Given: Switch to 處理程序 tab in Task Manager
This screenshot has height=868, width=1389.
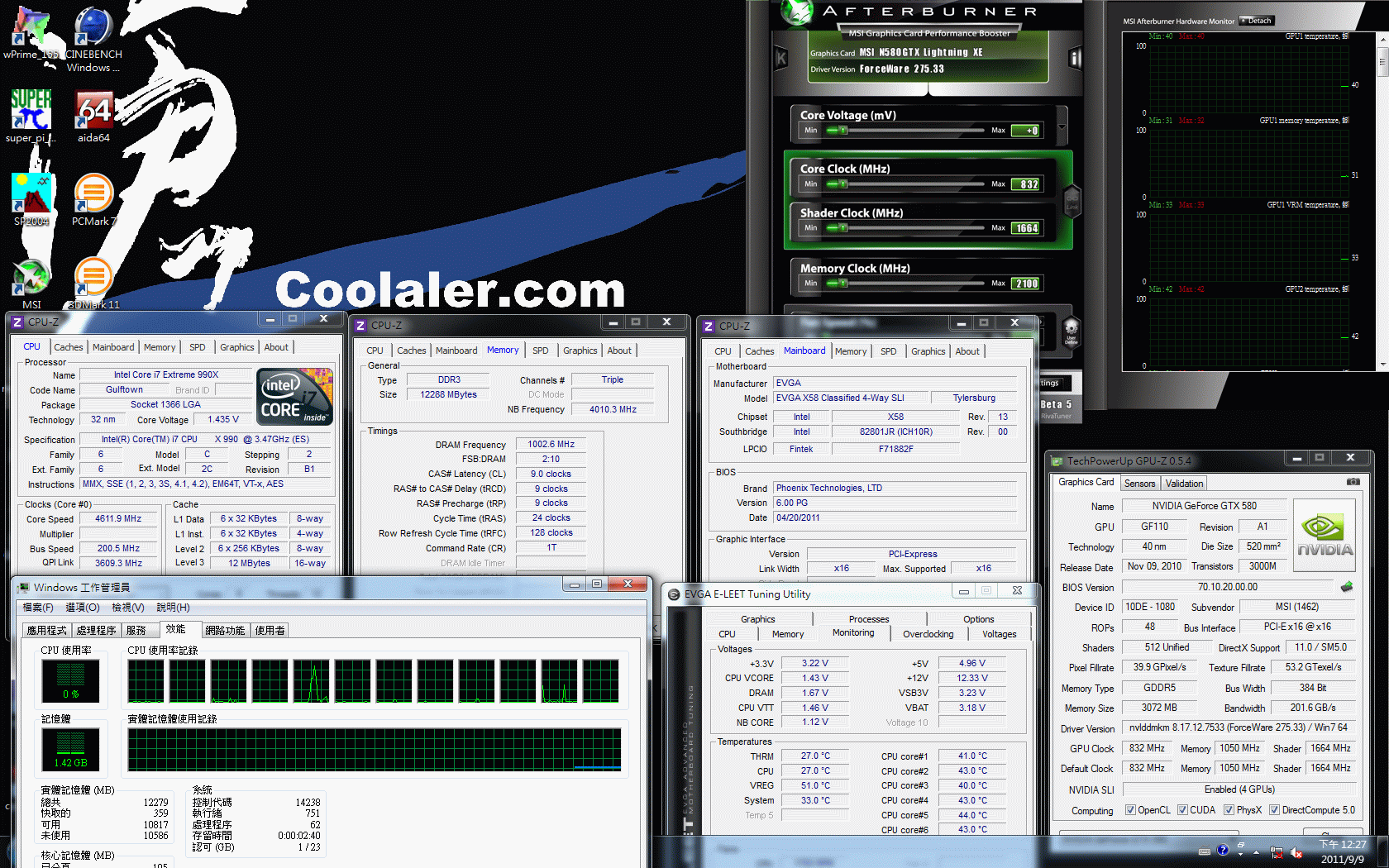Looking at the screenshot, I should [96, 630].
